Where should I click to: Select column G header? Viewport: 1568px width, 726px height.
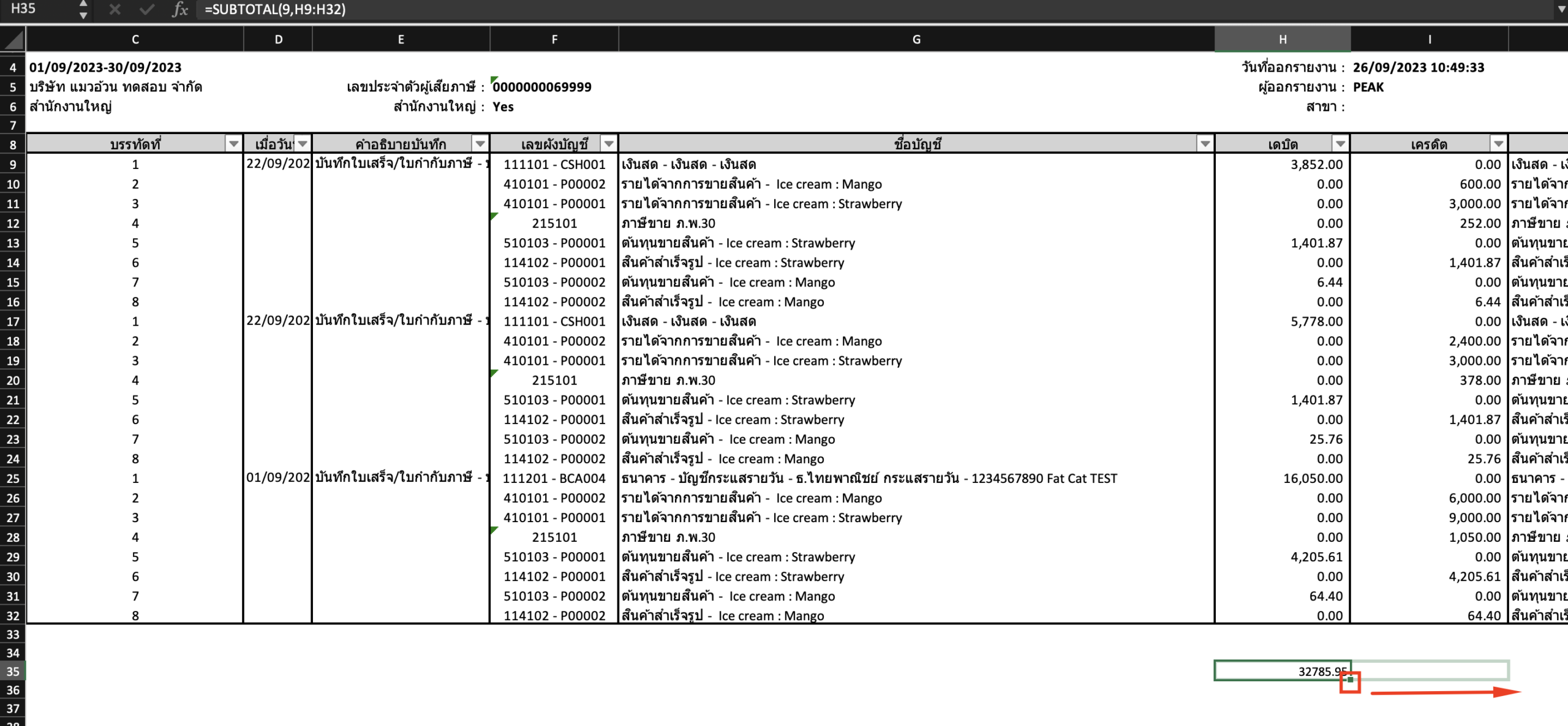coord(916,40)
